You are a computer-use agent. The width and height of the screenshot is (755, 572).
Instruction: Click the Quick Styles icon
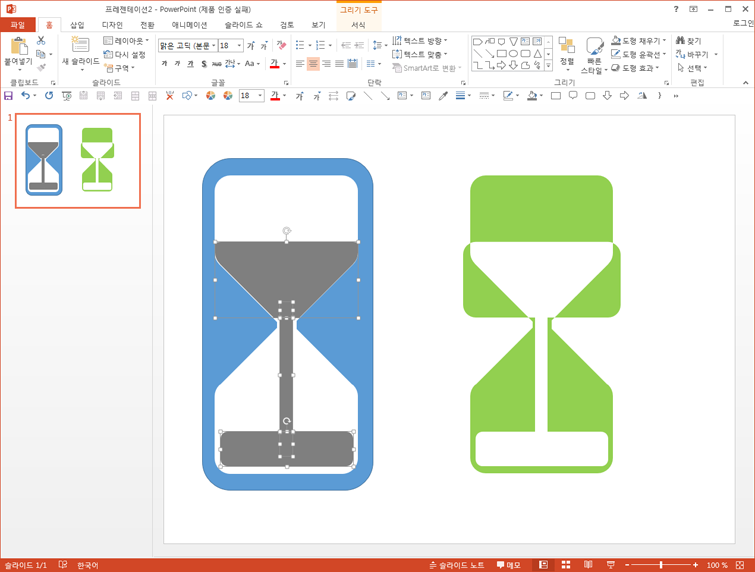(594, 47)
